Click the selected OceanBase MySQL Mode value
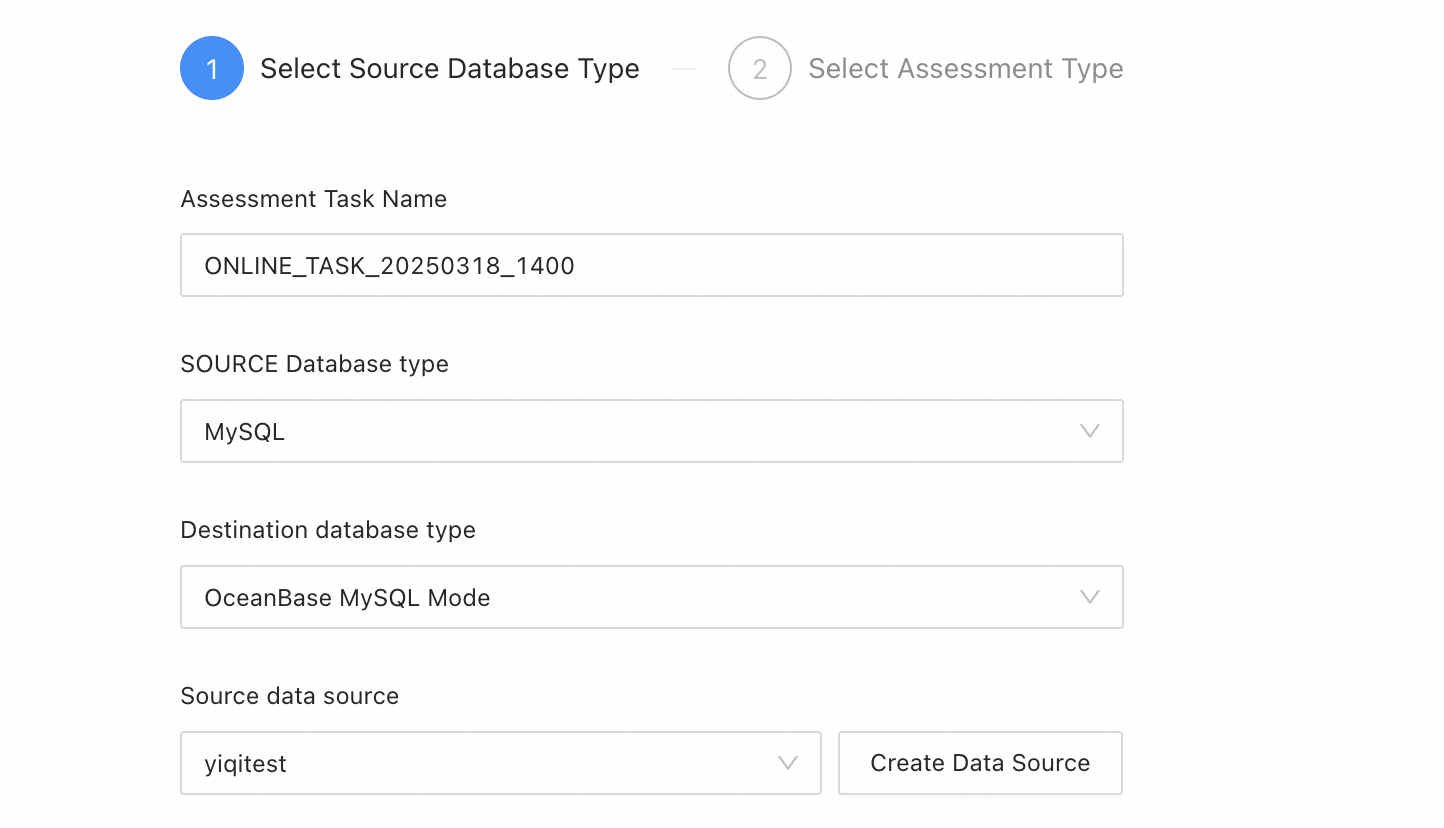This screenshot has width=1444, height=828. point(347,598)
